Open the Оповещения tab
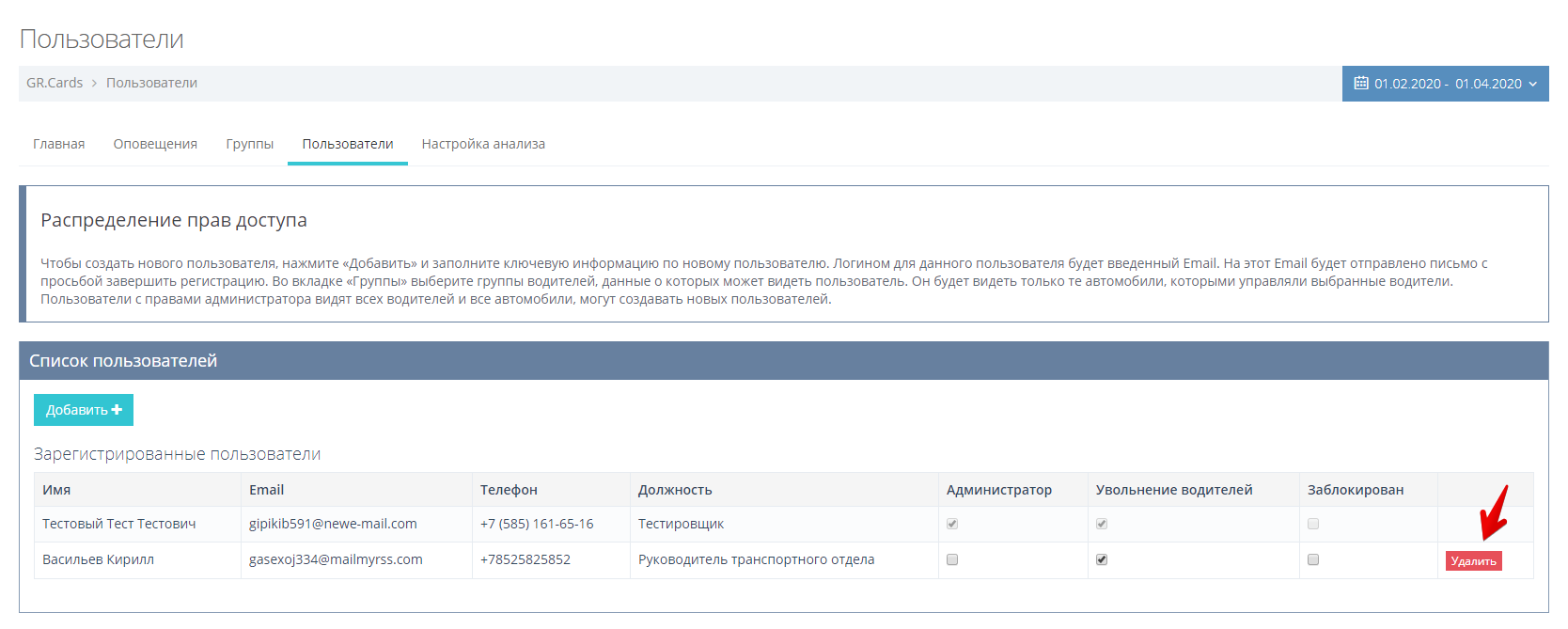Image resolution: width=1568 pixels, height=629 pixels. (x=155, y=144)
